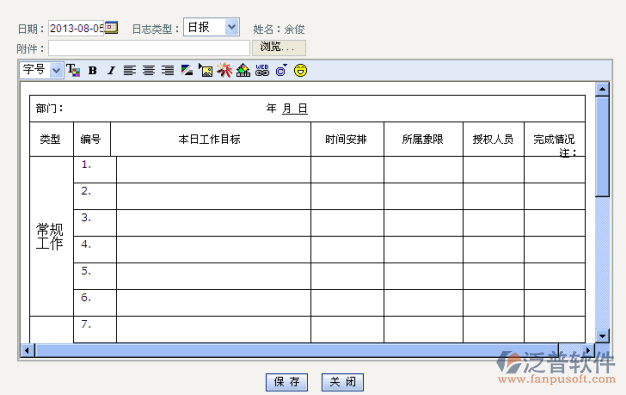Open the smiley emoticon picker
The width and height of the screenshot is (626, 395).
pyautogui.click(x=300, y=71)
